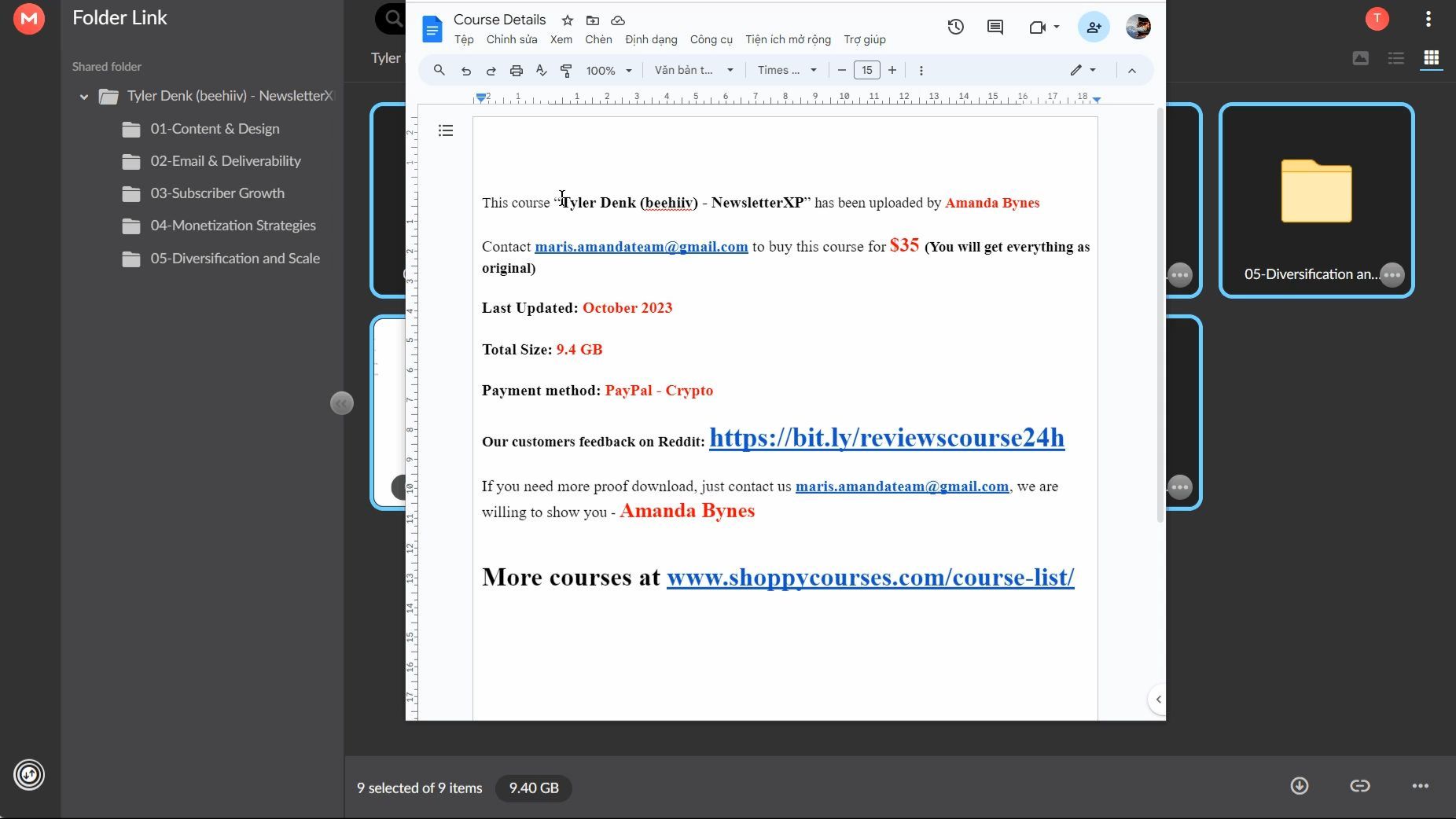The height and width of the screenshot is (819, 1456).
Task: Open the Chèn menu
Action: click(x=598, y=39)
